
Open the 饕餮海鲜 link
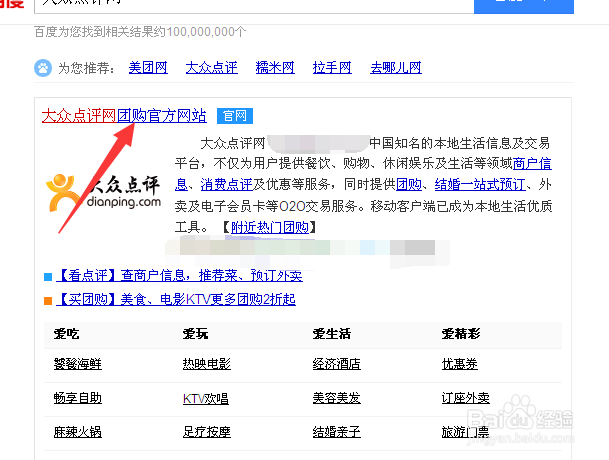coord(78,364)
